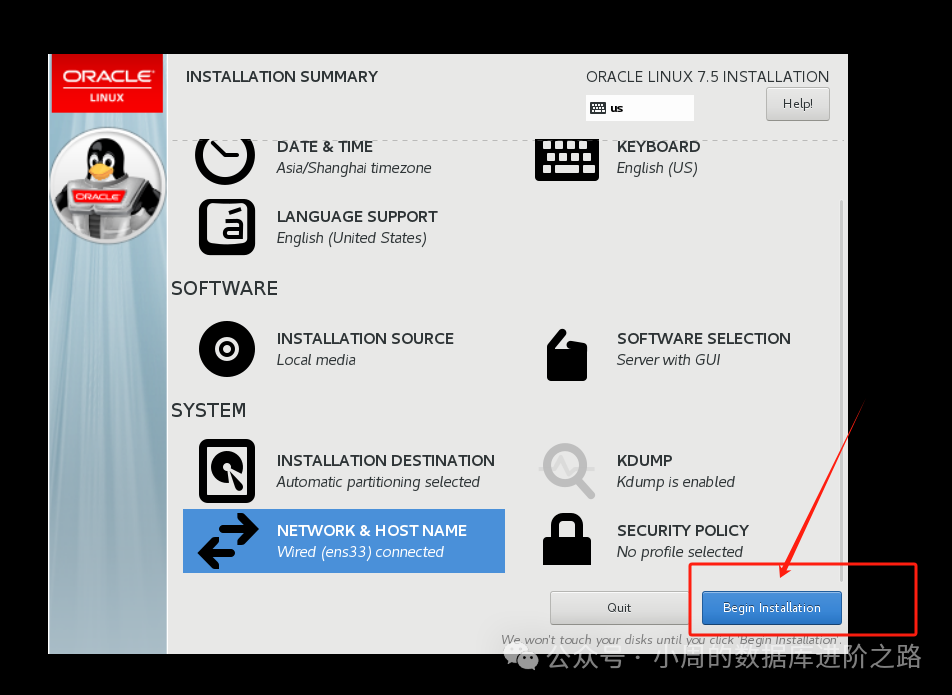Click the Oracle penguin mascot image
952x695 pixels.
[107, 186]
